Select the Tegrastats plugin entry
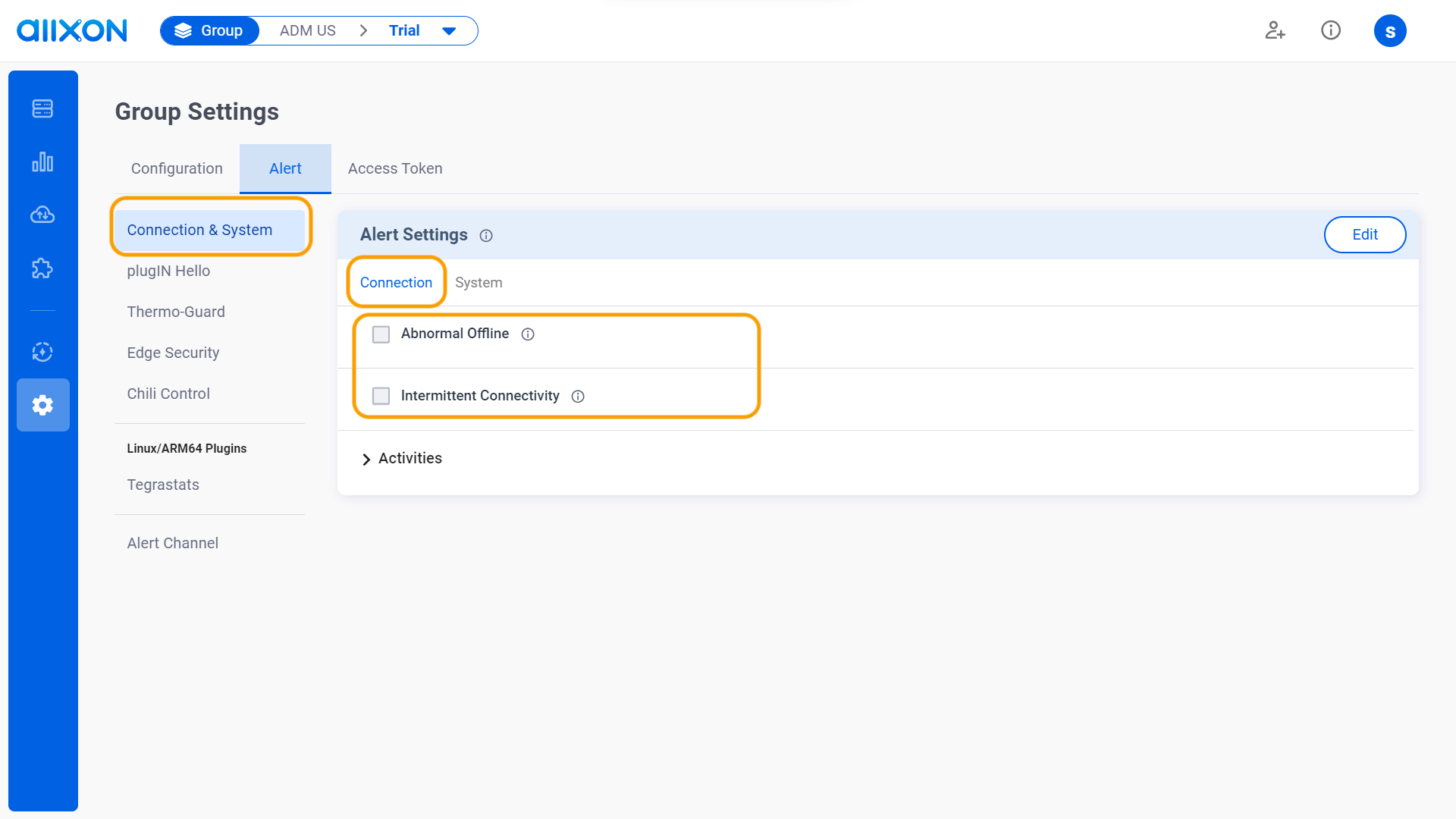 tap(163, 485)
